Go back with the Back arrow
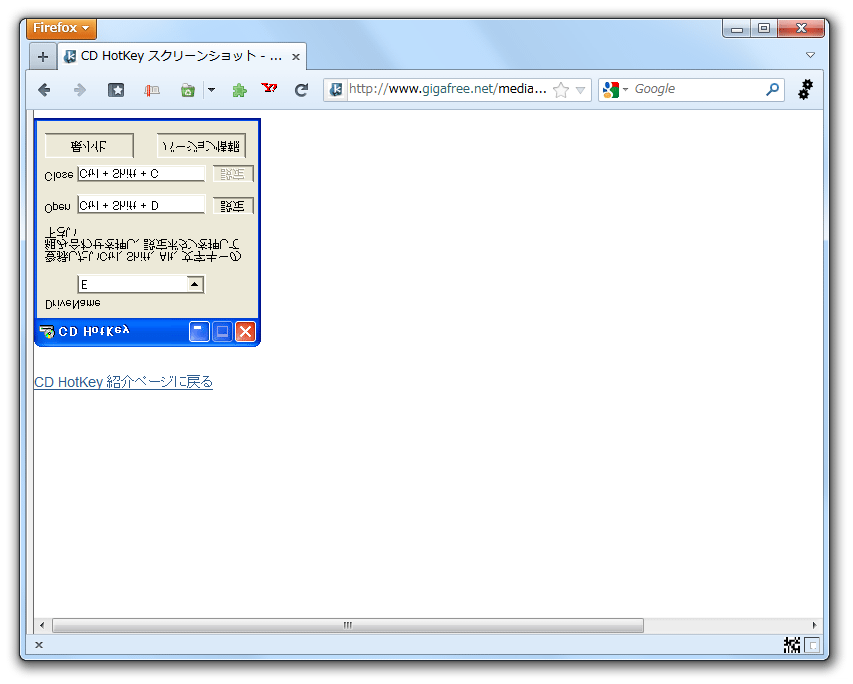 [45, 90]
